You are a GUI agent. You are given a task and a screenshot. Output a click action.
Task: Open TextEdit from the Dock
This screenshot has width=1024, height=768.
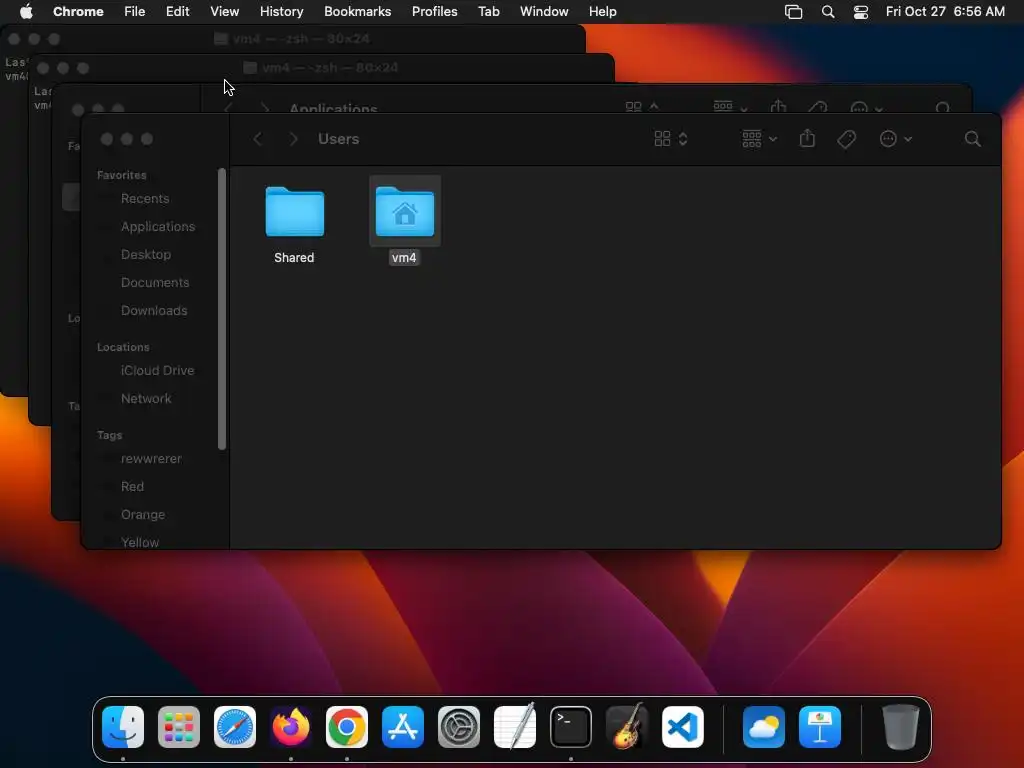tap(515, 727)
